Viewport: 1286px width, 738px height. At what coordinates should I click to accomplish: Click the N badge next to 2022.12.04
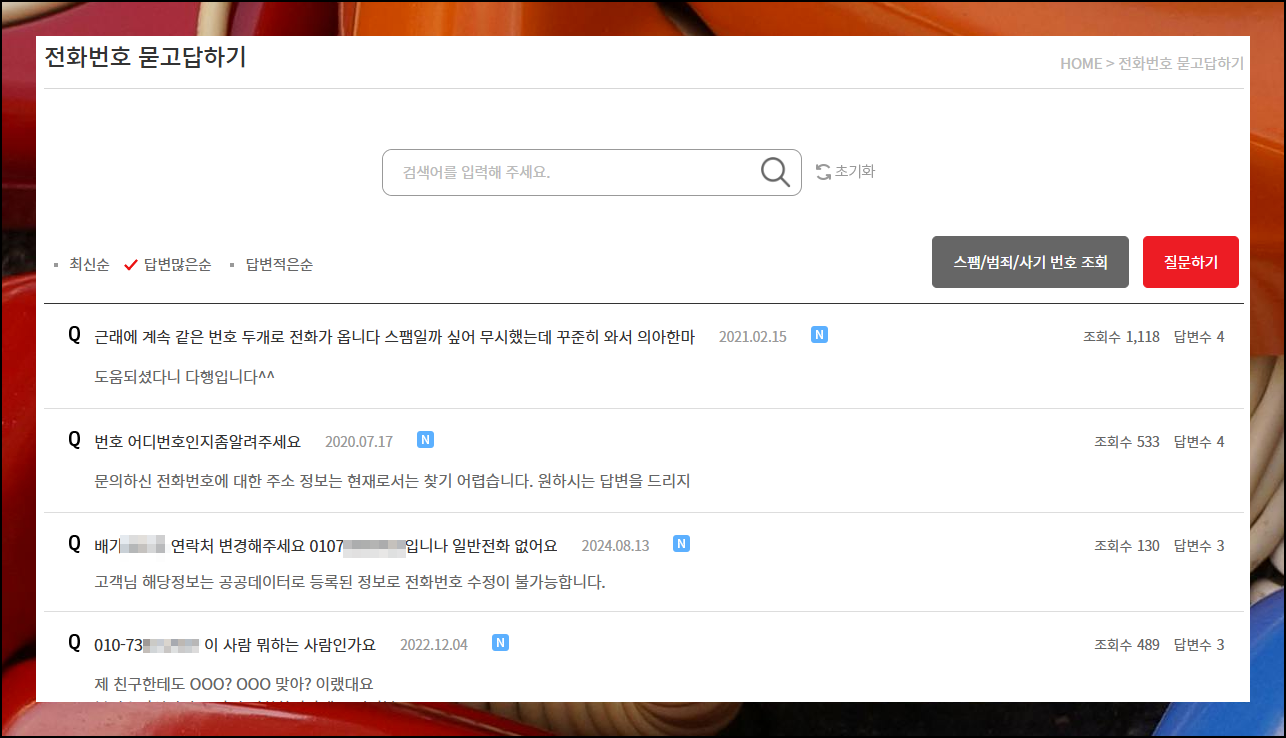[500, 643]
